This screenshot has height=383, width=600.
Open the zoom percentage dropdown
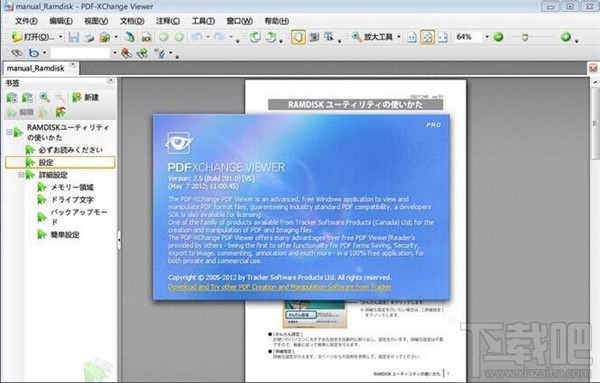[x=487, y=37]
